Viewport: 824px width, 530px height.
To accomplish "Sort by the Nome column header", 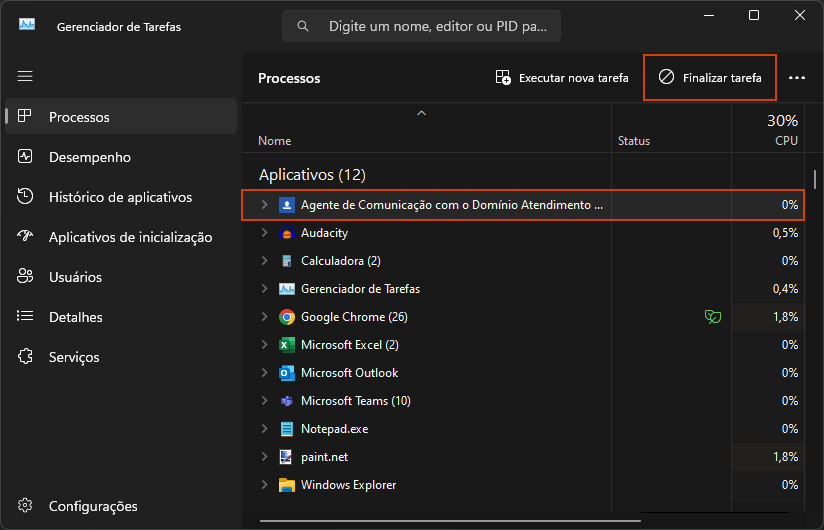I will [x=274, y=141].
